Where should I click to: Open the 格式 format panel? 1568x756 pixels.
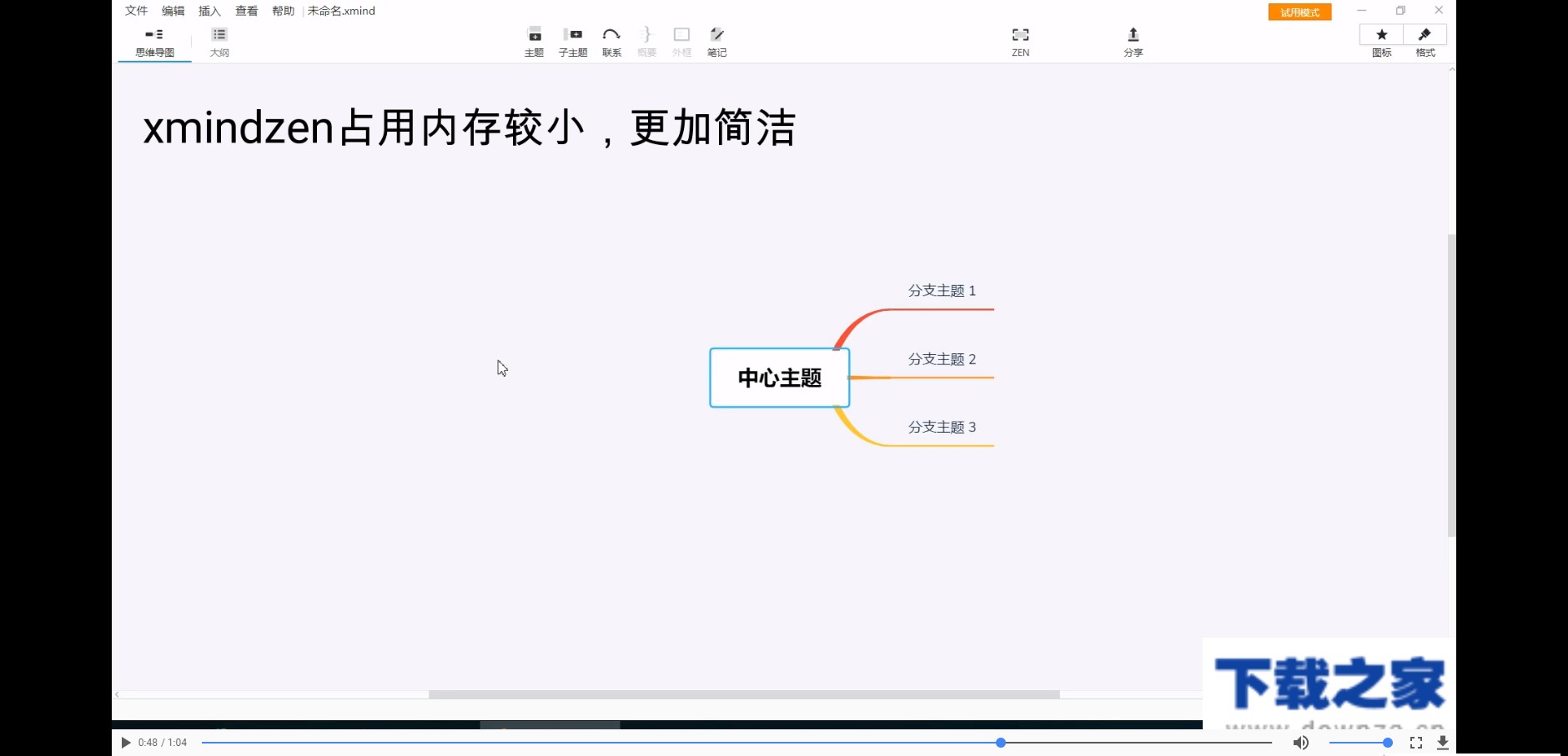1425,40
